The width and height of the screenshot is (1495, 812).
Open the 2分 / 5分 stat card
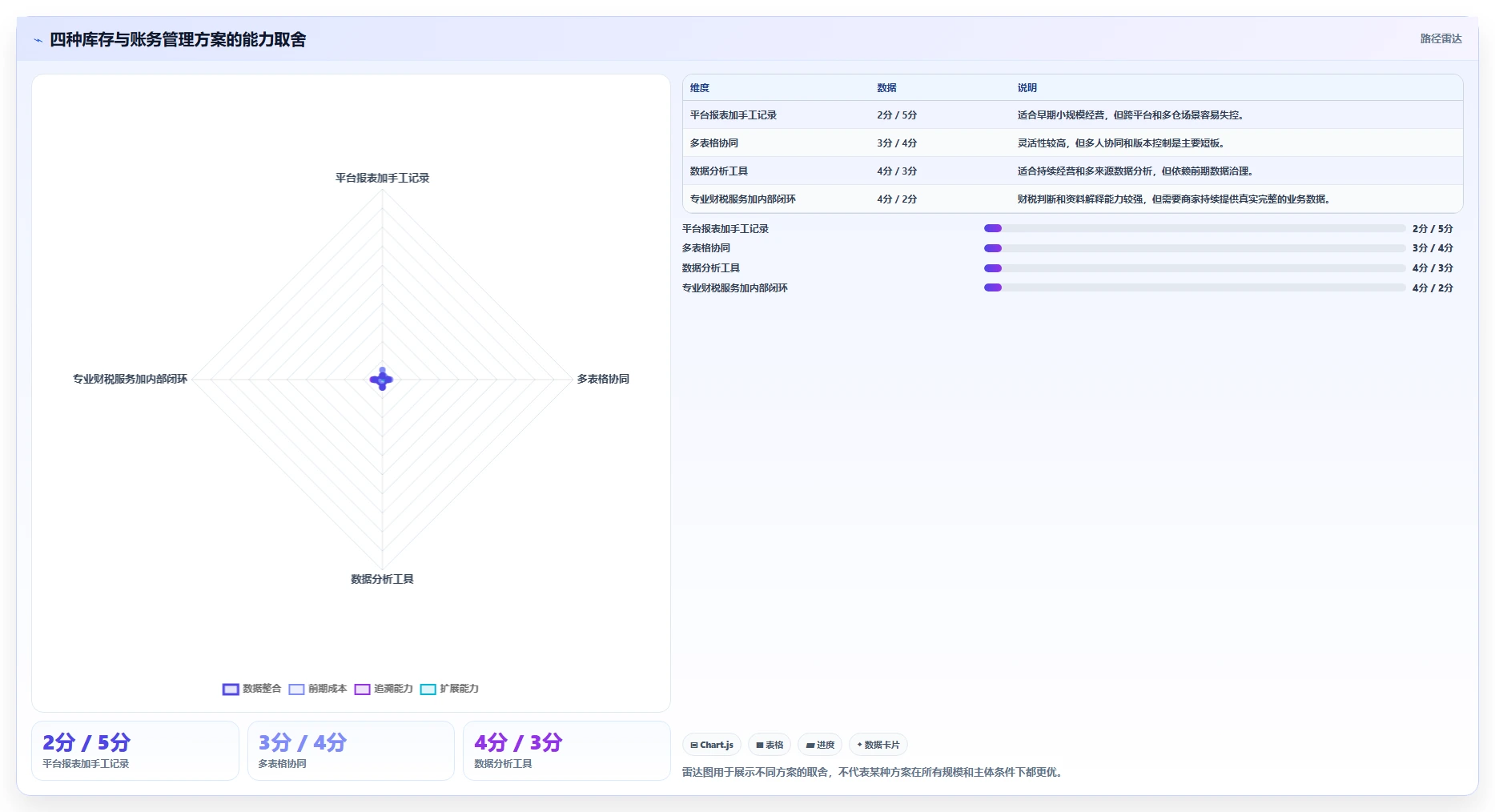tap(135, 751)
